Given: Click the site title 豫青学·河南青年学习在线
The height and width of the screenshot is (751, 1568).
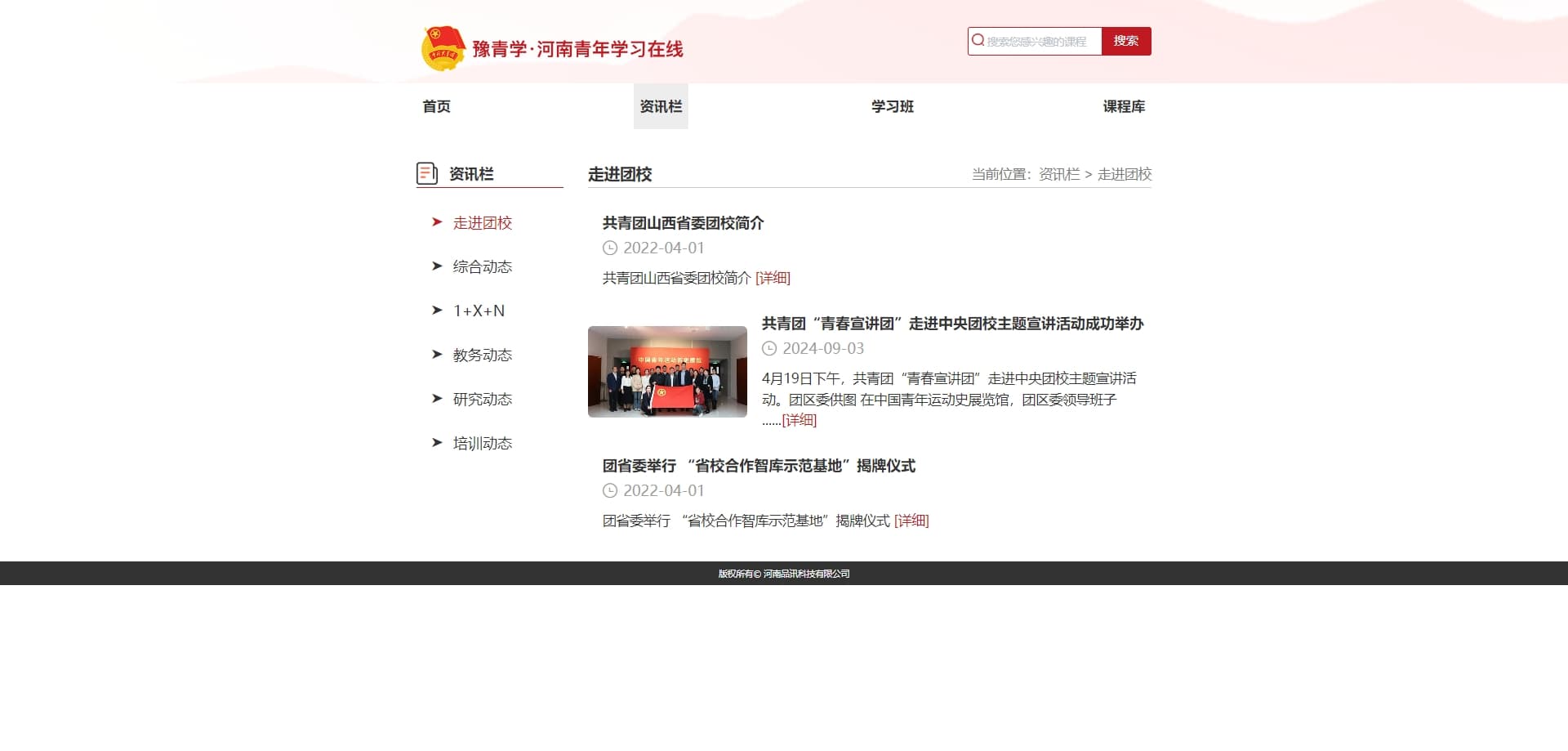Looking at the screenshot, I should coord(577,49).
